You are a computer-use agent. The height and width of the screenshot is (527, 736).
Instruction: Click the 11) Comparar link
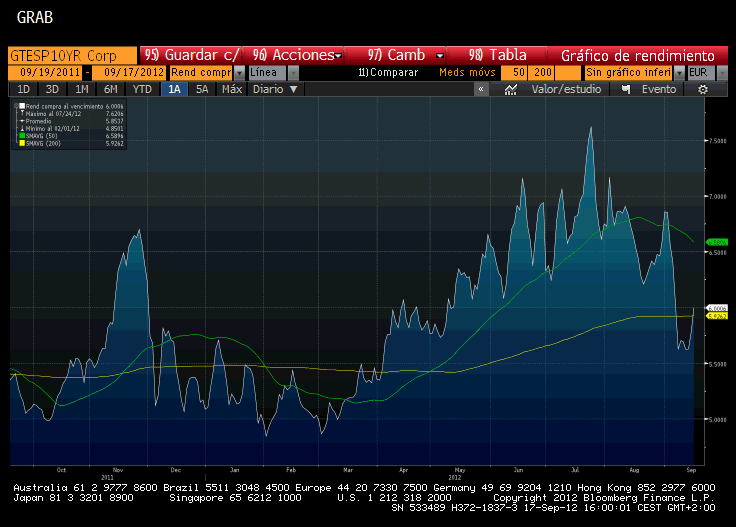388,73
